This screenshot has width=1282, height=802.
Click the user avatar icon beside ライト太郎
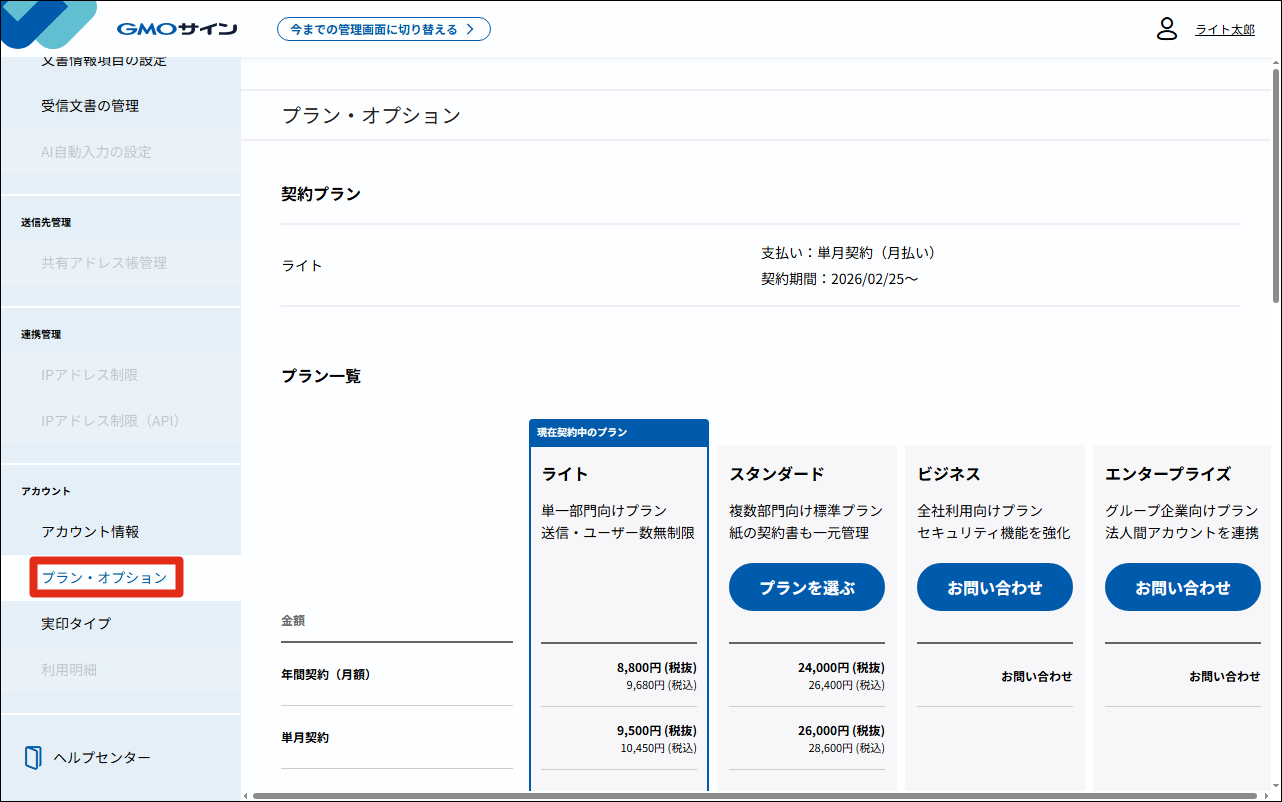point(1166,29)
